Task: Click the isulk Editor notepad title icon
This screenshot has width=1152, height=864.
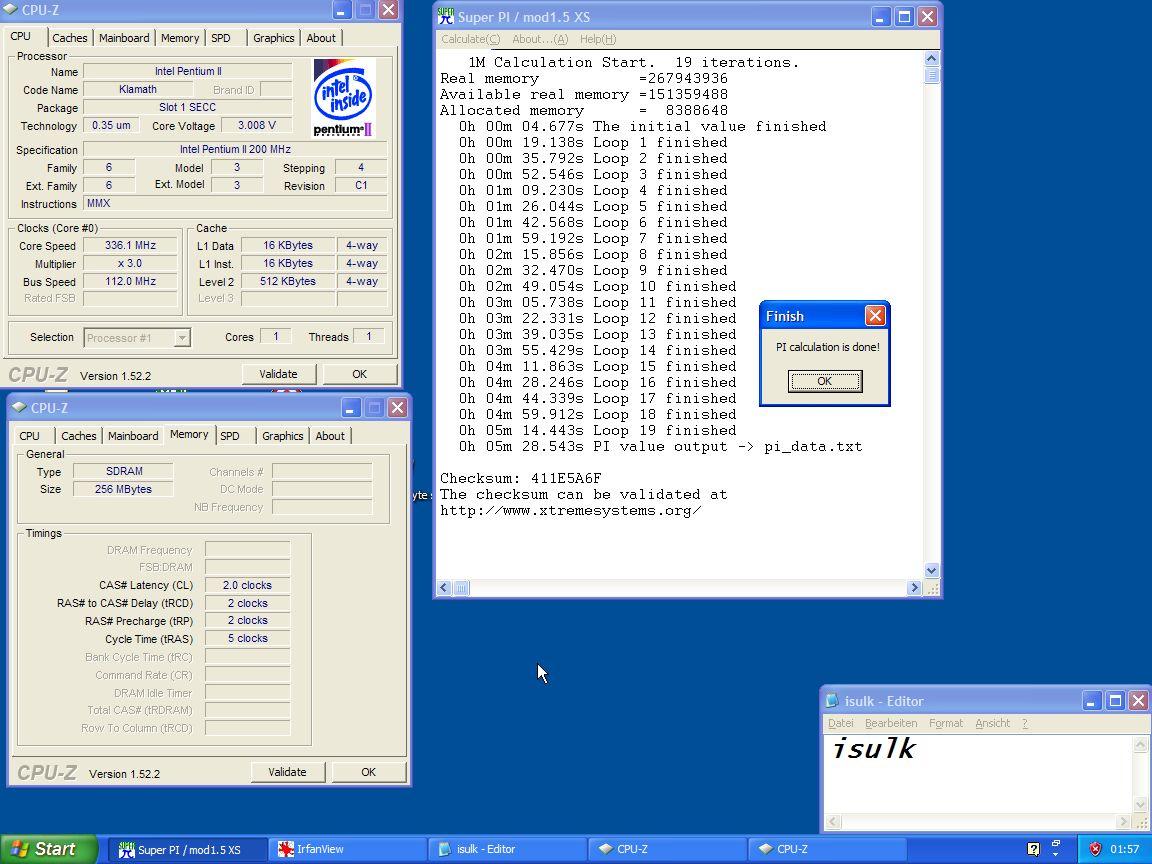Action: [x=832, y=701]
